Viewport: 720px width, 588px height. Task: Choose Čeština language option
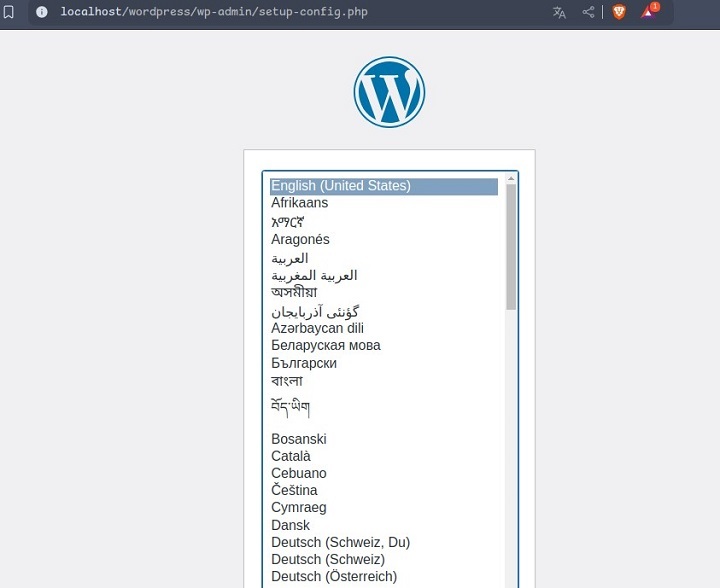(x=384, y=490)
